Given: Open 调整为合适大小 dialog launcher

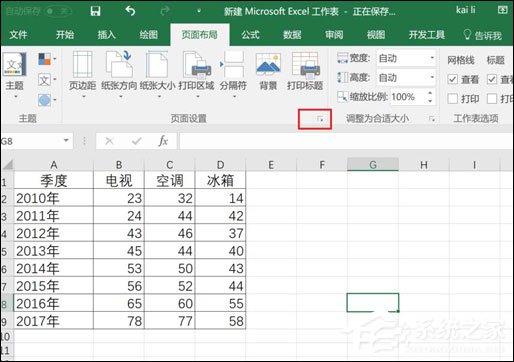Looking at the screenshot, I should click(x=432, y=119).
